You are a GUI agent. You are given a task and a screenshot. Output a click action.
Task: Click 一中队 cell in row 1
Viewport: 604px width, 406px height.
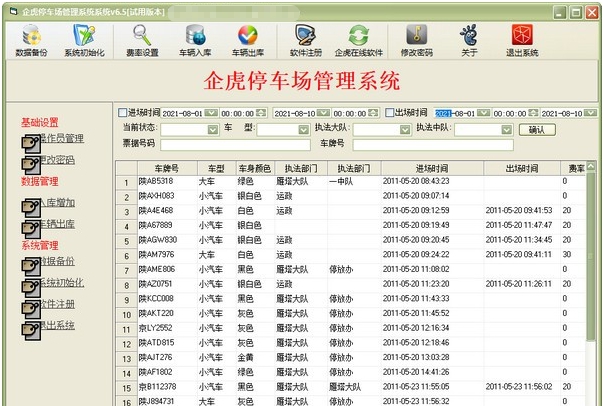354,181
